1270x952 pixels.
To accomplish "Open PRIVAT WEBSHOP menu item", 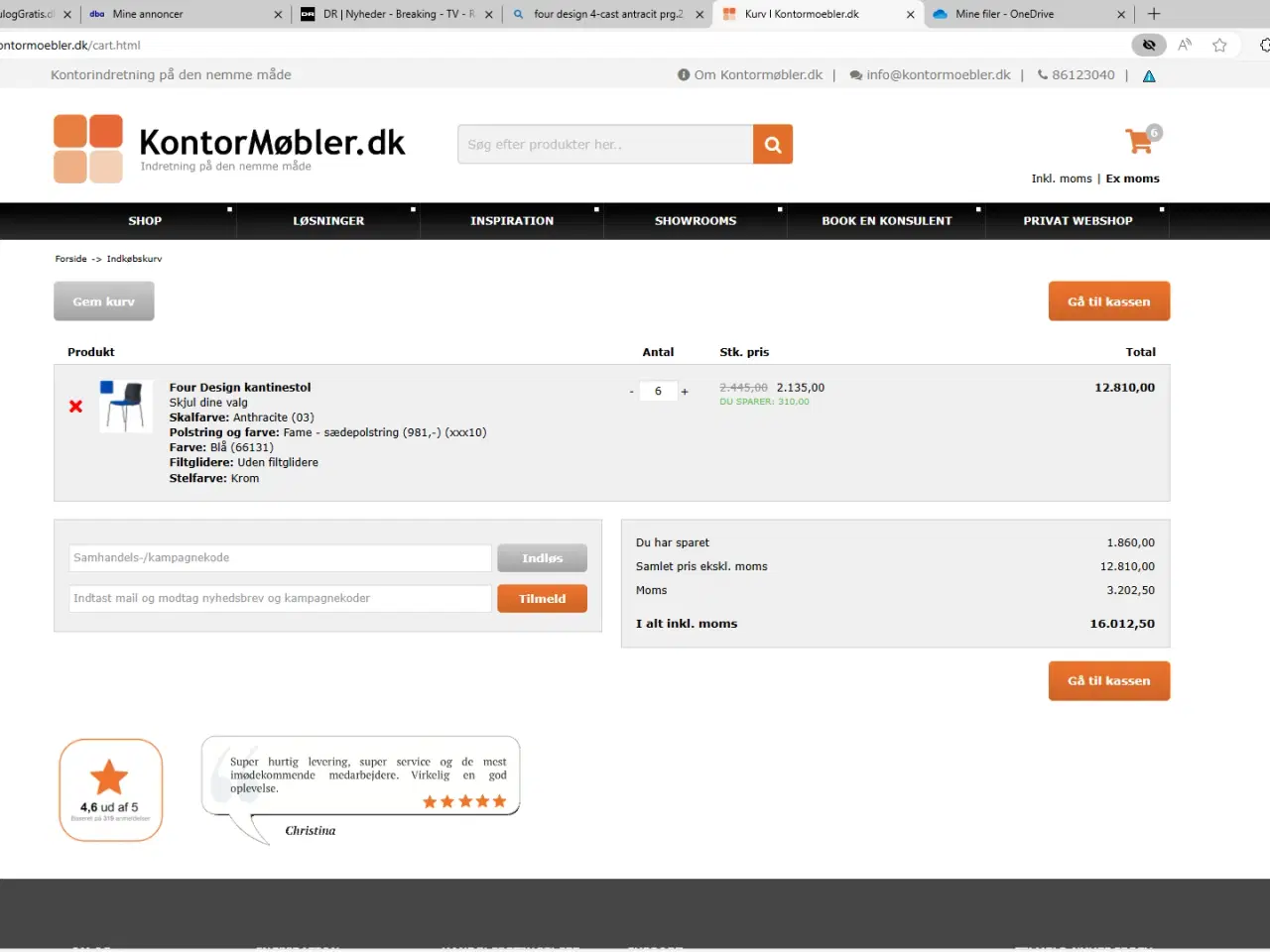I will pos(1078,221).
